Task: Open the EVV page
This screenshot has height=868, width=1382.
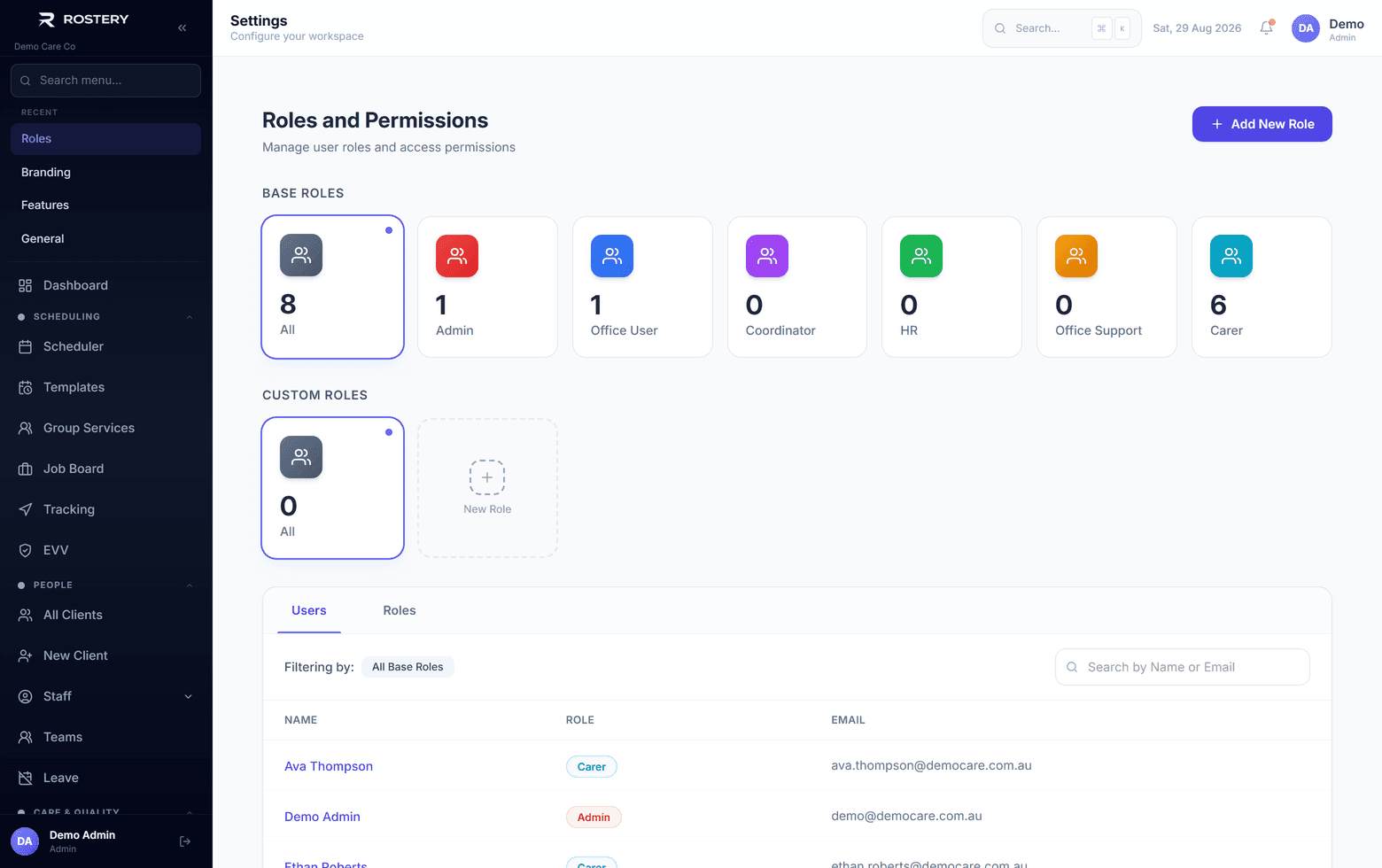Action: (x=106, y=550)
